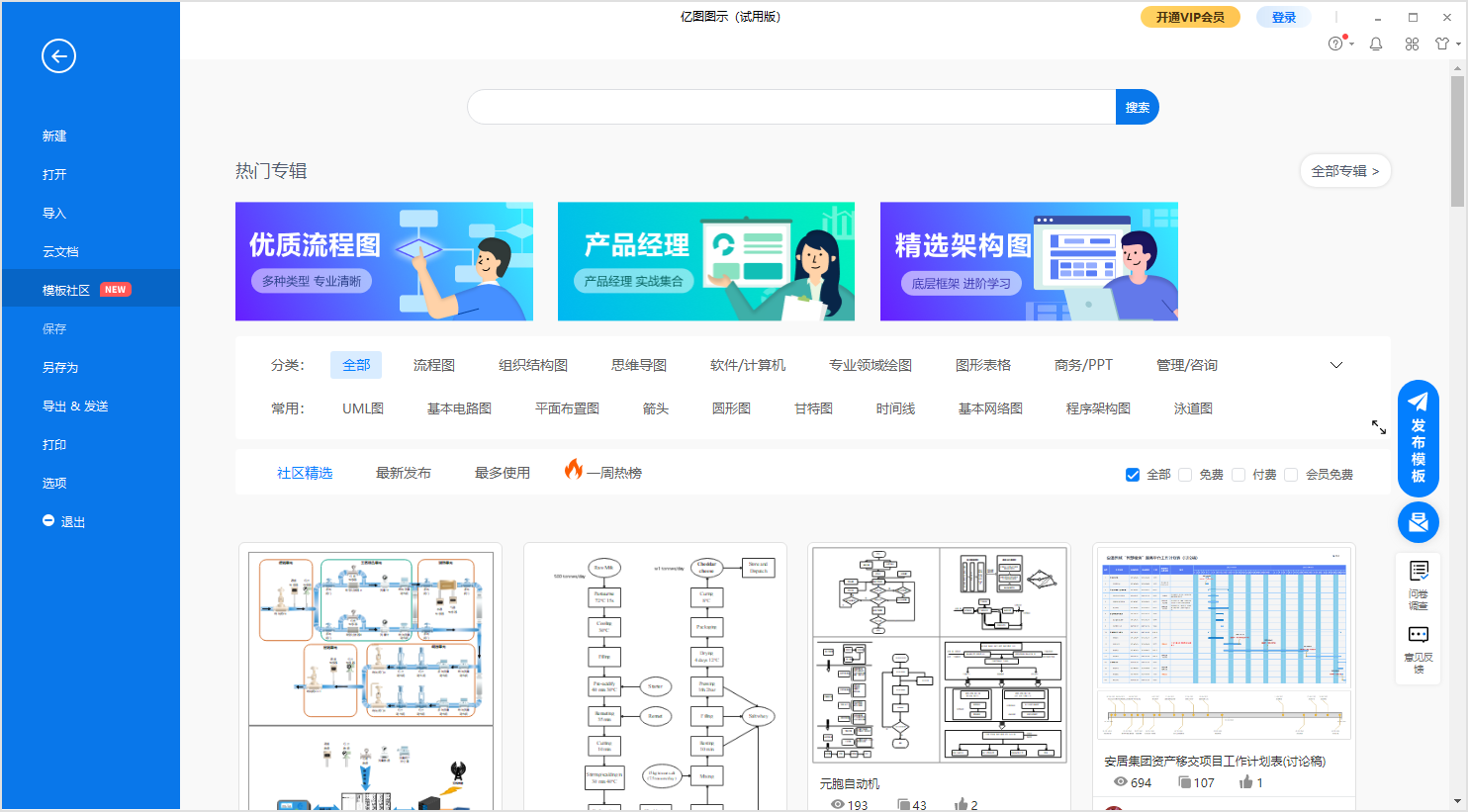
Task: Open the 安居集团资产移交 Gantt template thumbnail
Action: pyautogui.click(x=1224, y=644)
